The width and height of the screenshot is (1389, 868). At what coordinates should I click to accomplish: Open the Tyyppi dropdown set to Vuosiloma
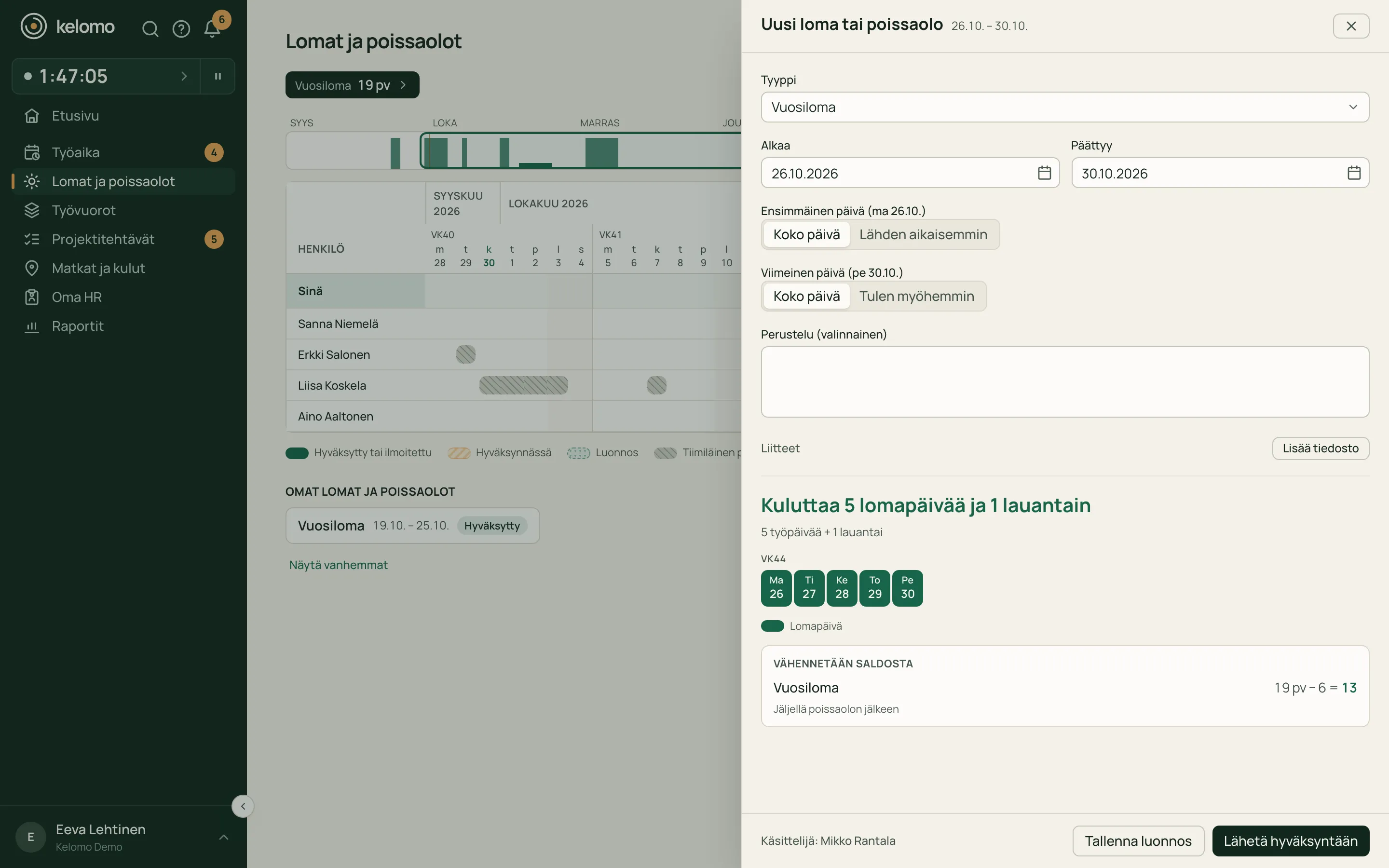pyautogui.click(x=1065, y=108)
